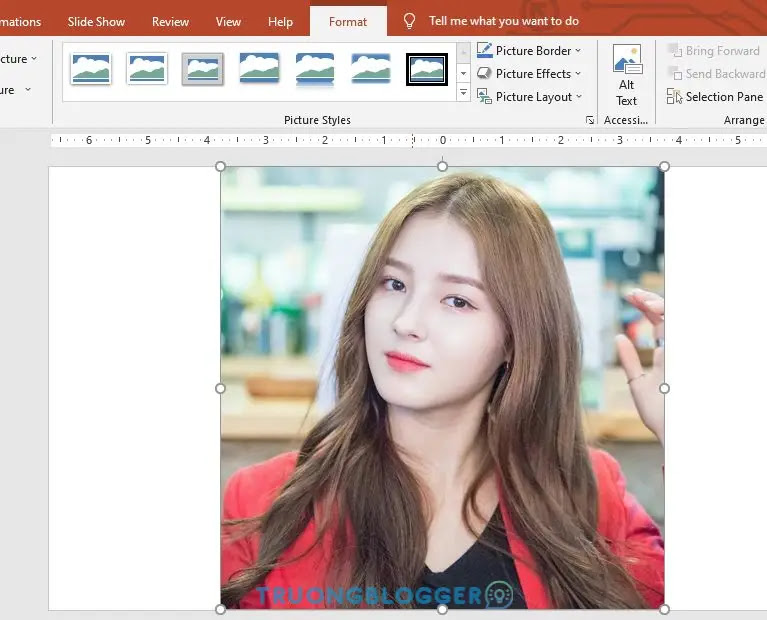The height and width of the screenshot is (620, 767).
Task: Apply the third picture style with gray frame
Action: [x=203, y=69]
